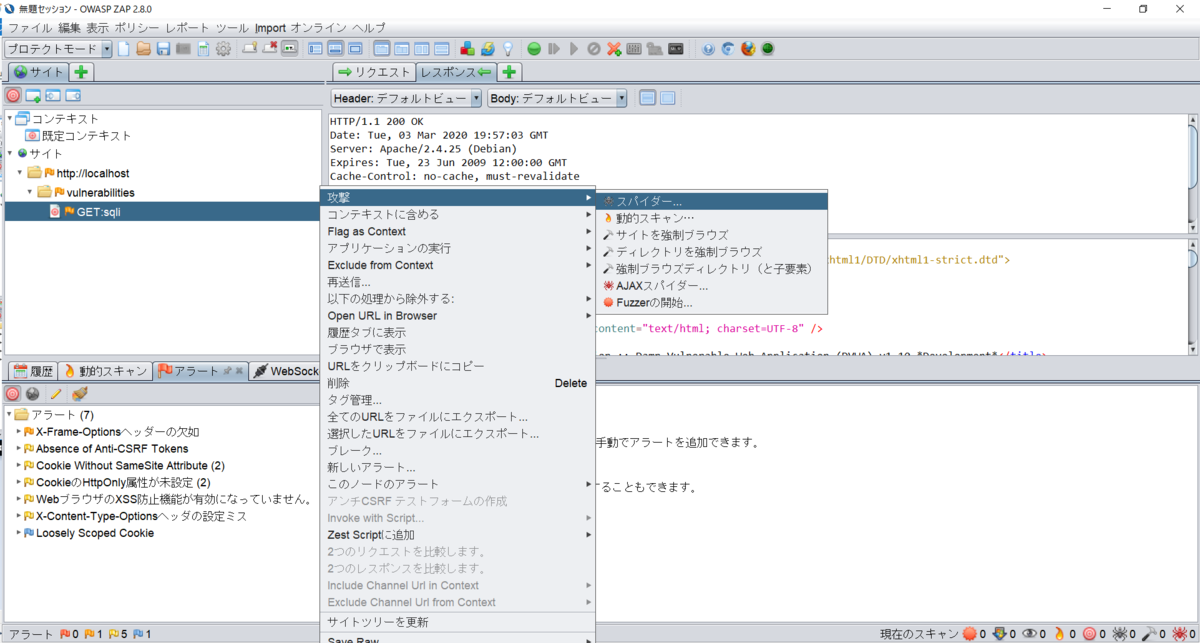This screenshot has height=643, width=1200.
Task: Expand the Loosely Scoped Cookie alert
Action: coord(18,533)
